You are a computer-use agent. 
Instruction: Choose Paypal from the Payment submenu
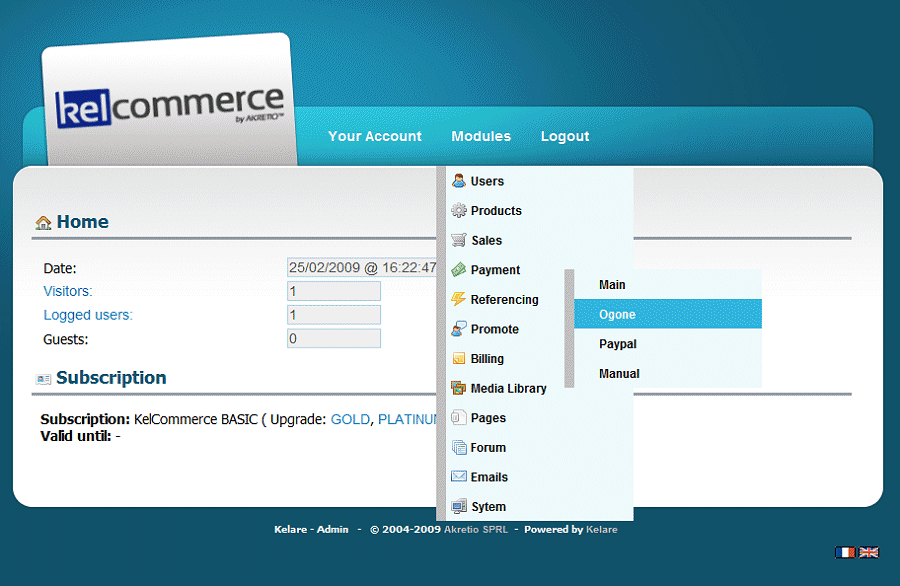point(618,344)
